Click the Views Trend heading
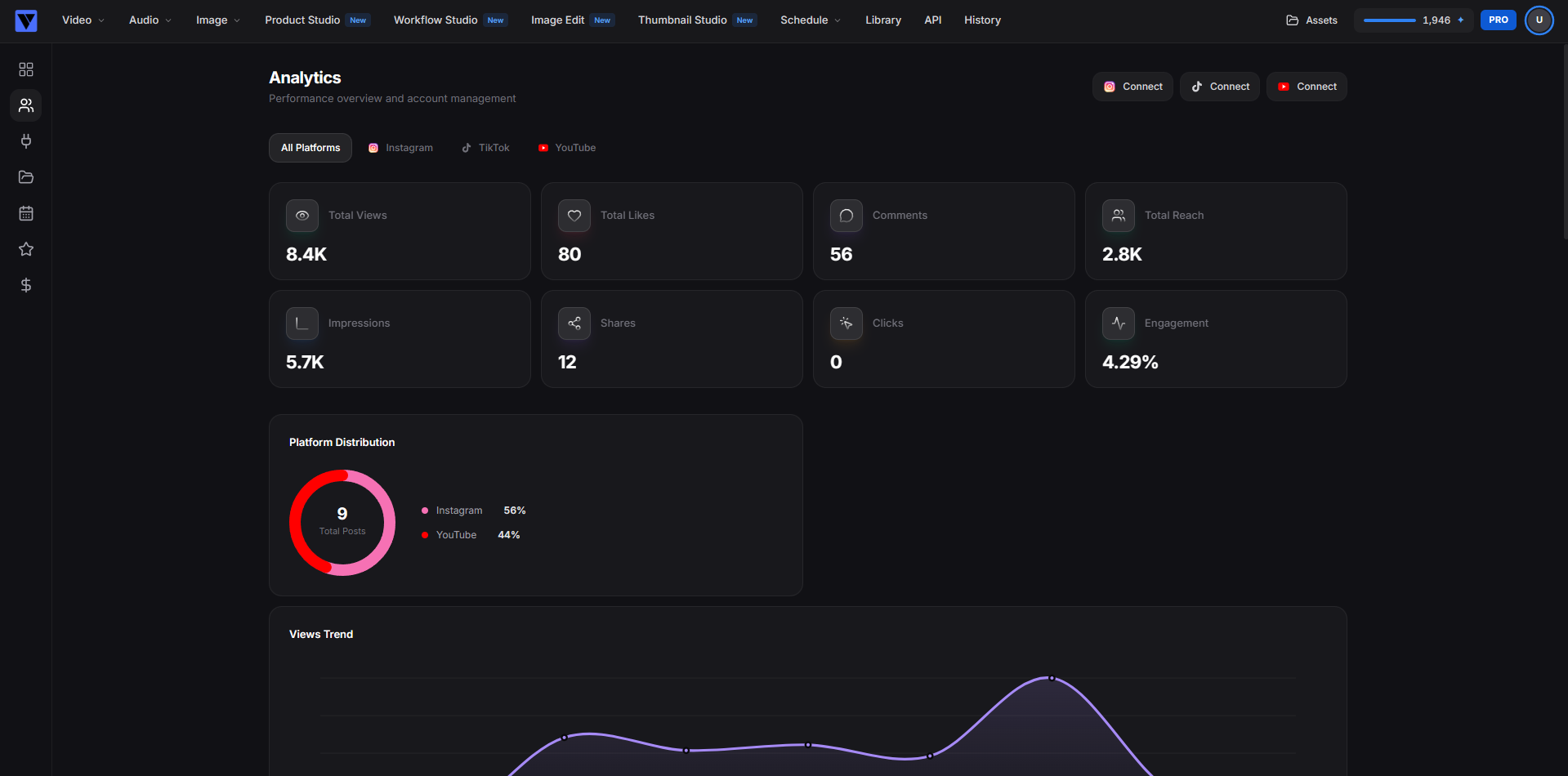The image size is (1568, 776). [x=321, y=634]
